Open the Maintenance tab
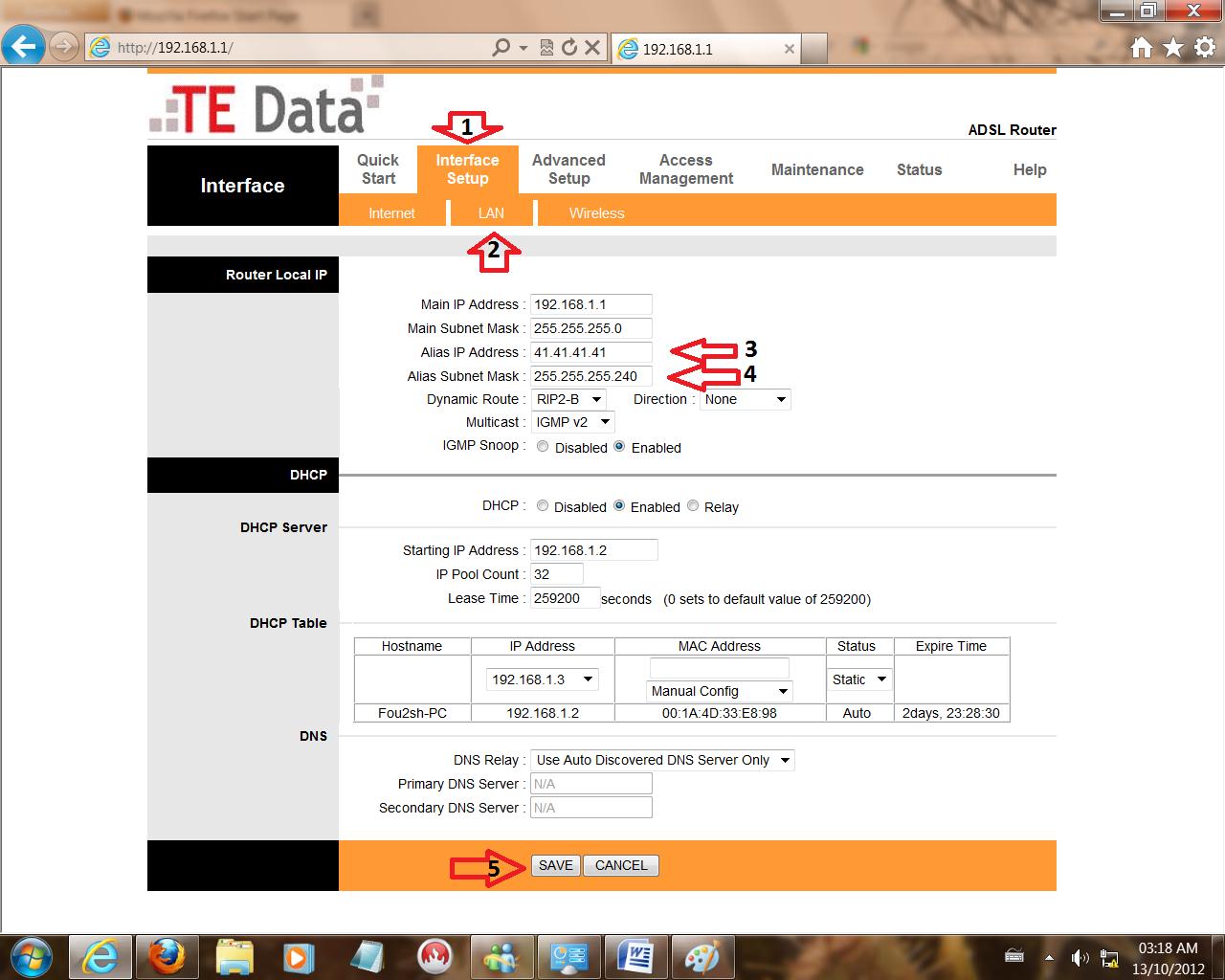1225x980 pixels. (x=817, y=169)
